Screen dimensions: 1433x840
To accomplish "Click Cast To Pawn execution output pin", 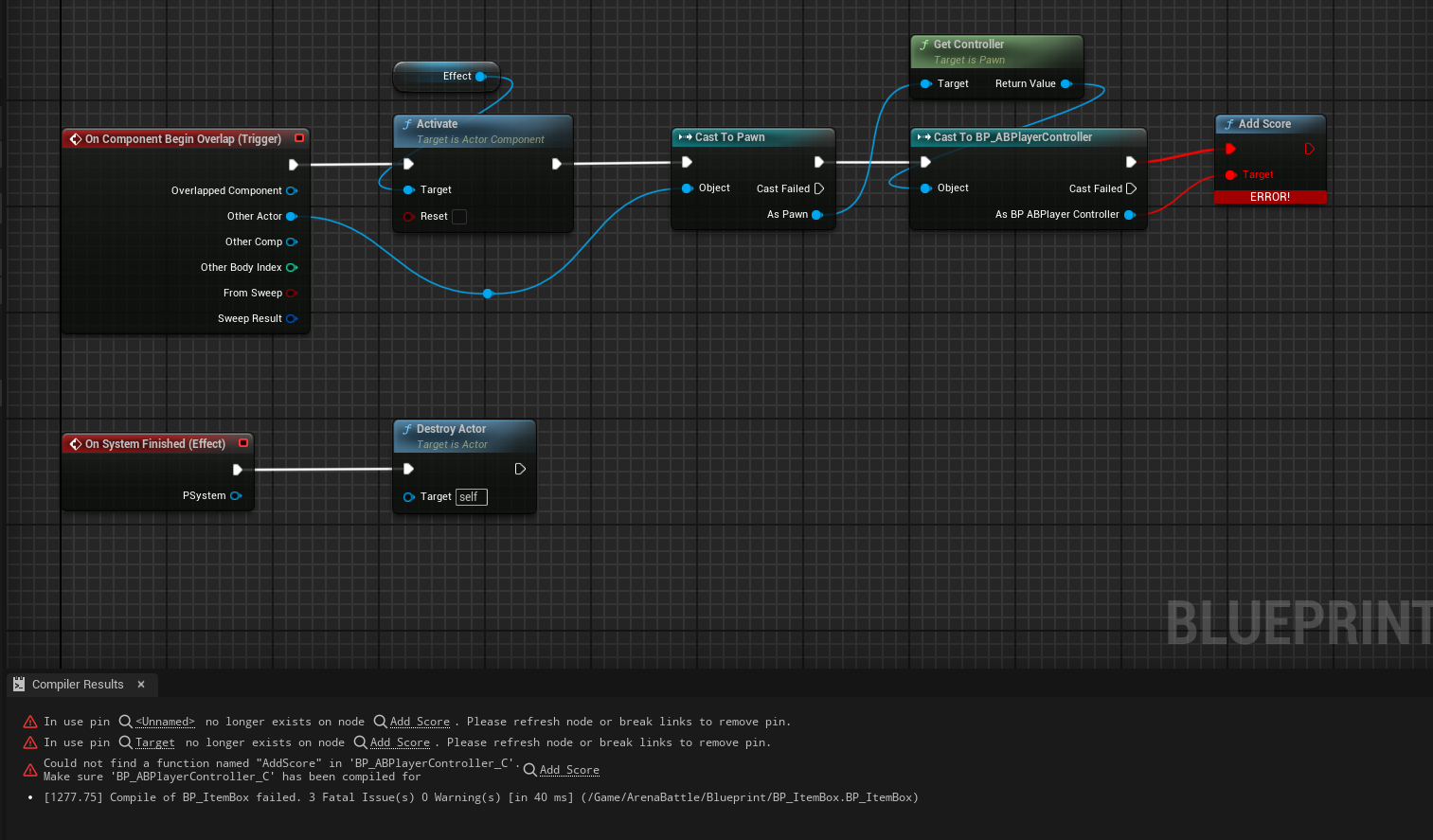I will [818, 162].
